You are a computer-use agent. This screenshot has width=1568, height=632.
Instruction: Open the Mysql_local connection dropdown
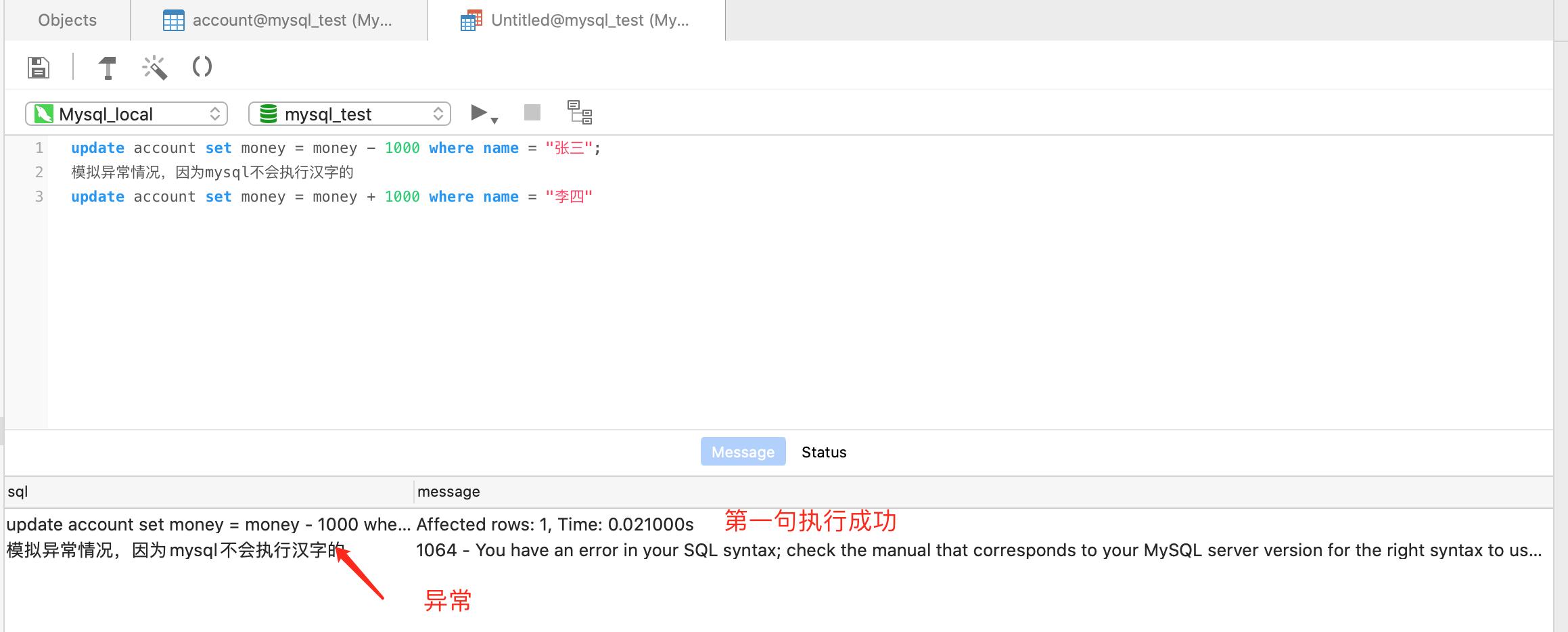coord(126,114)
